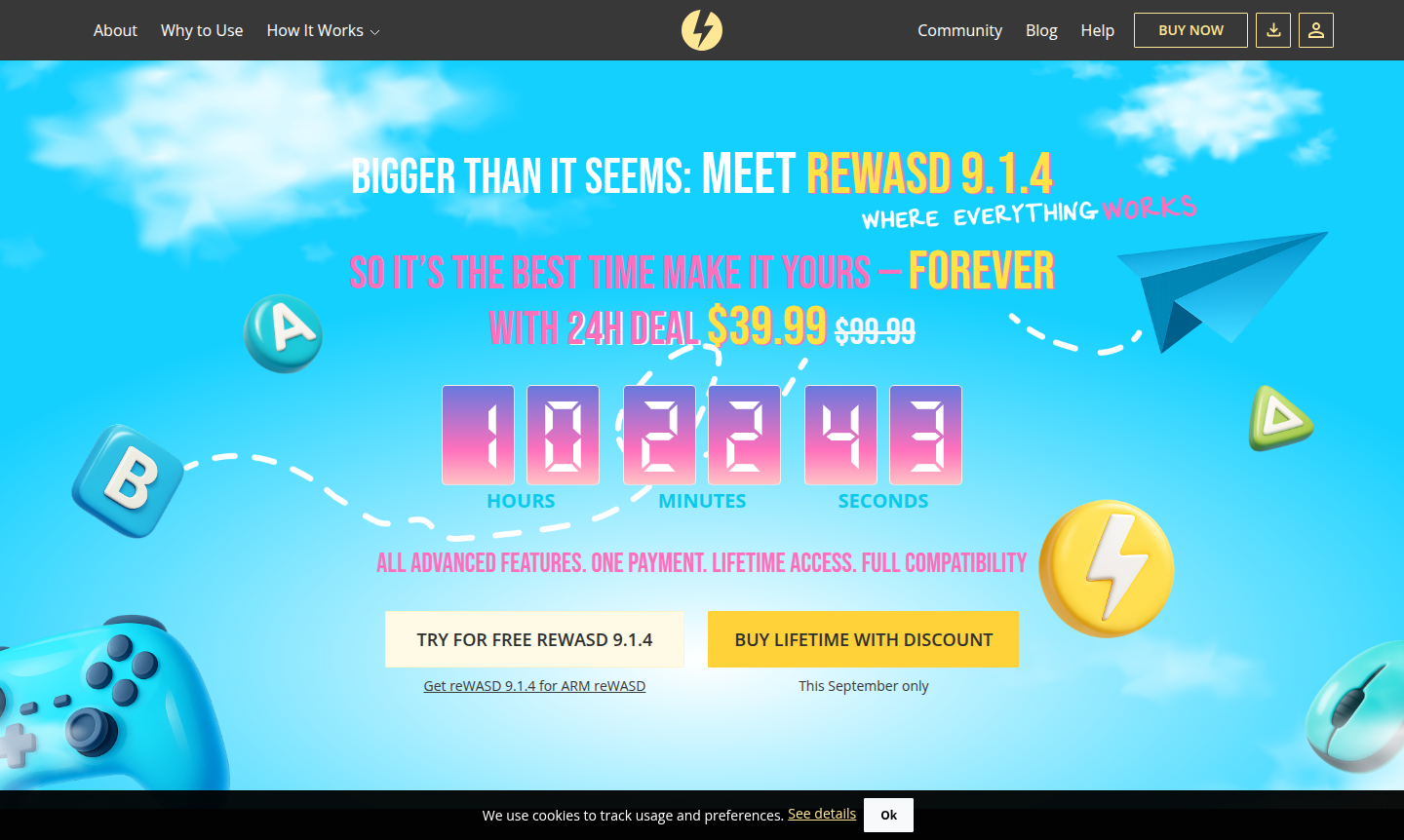The image size is (1404, 840).
Task: Click the floating A button graphic
Action: [283, 333]
